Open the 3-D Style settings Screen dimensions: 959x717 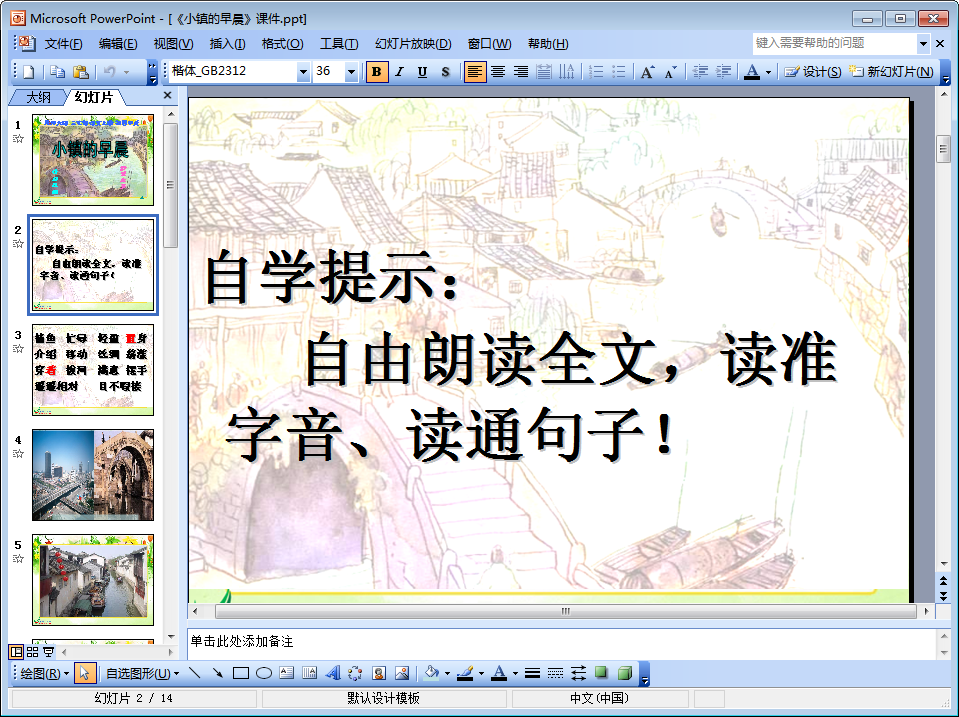coord(624,674)
